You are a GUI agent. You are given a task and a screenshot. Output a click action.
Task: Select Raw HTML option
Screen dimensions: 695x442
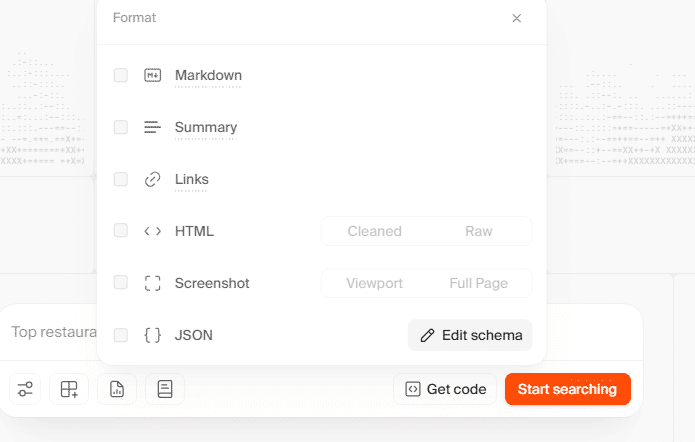479,231
